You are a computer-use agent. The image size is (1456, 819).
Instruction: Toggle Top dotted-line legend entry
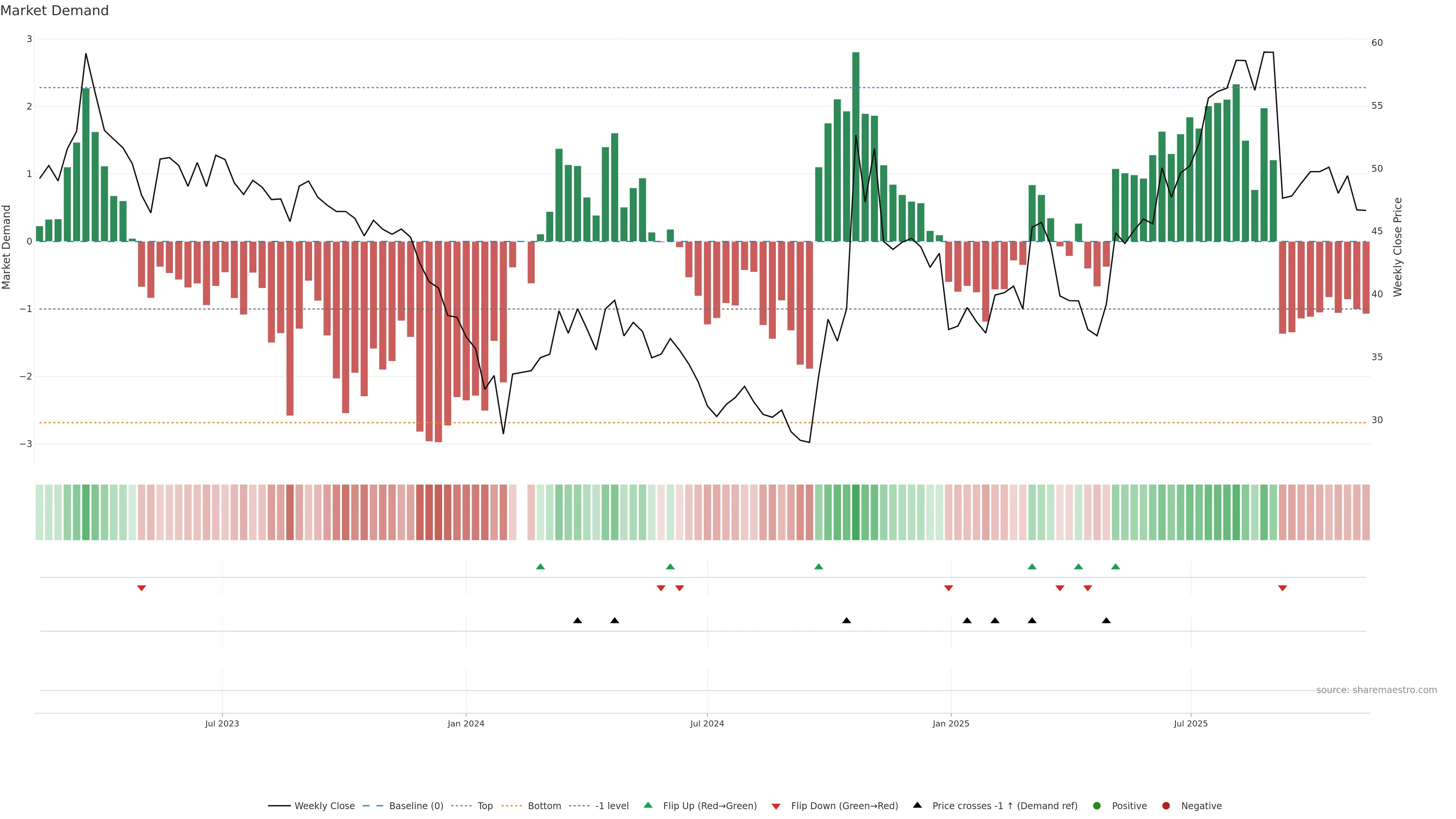(485, 805)
